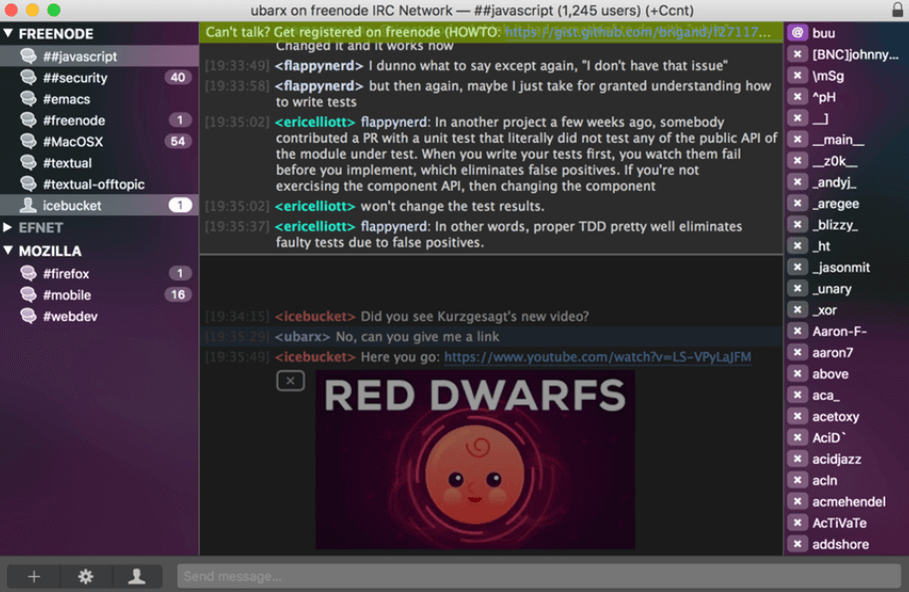
Task: Collapse the MOZILLA server group
Action: (x=8, y=251)
